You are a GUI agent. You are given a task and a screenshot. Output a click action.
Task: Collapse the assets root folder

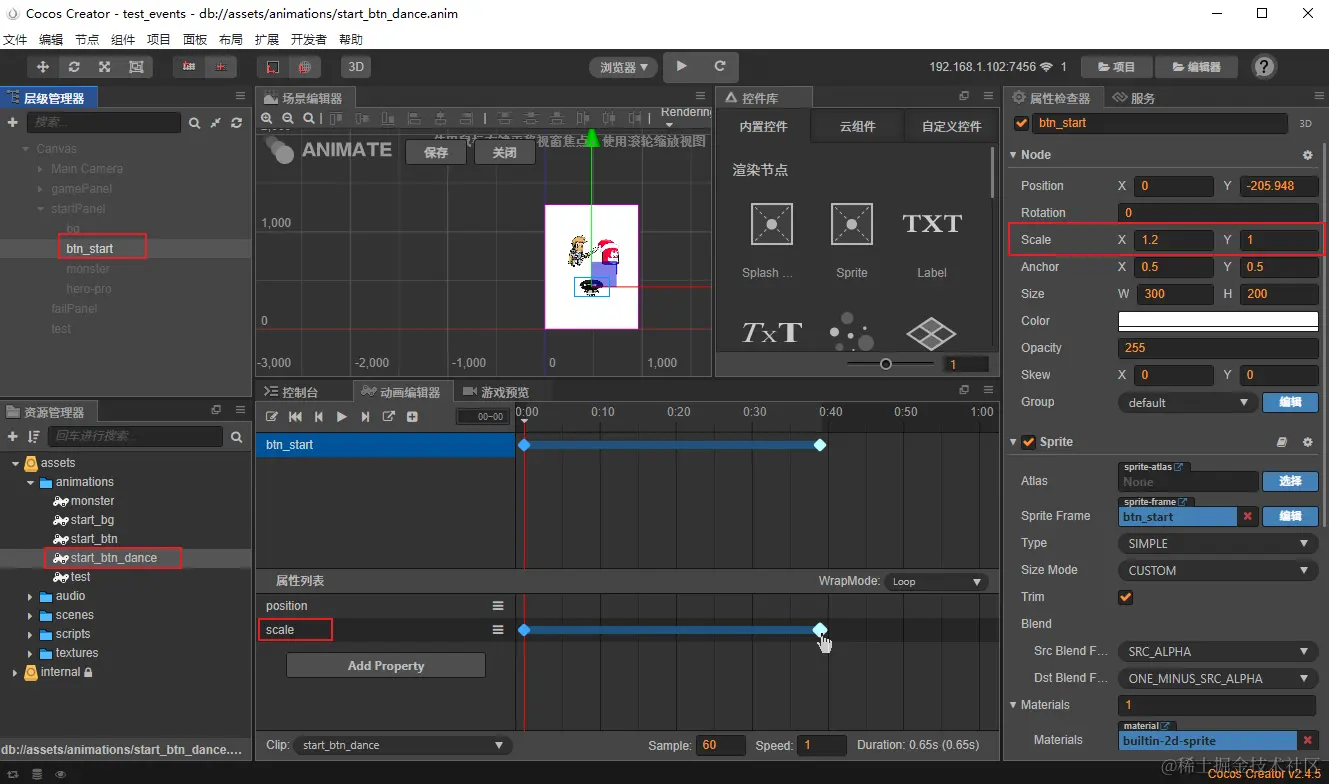[x=15, y=463]
